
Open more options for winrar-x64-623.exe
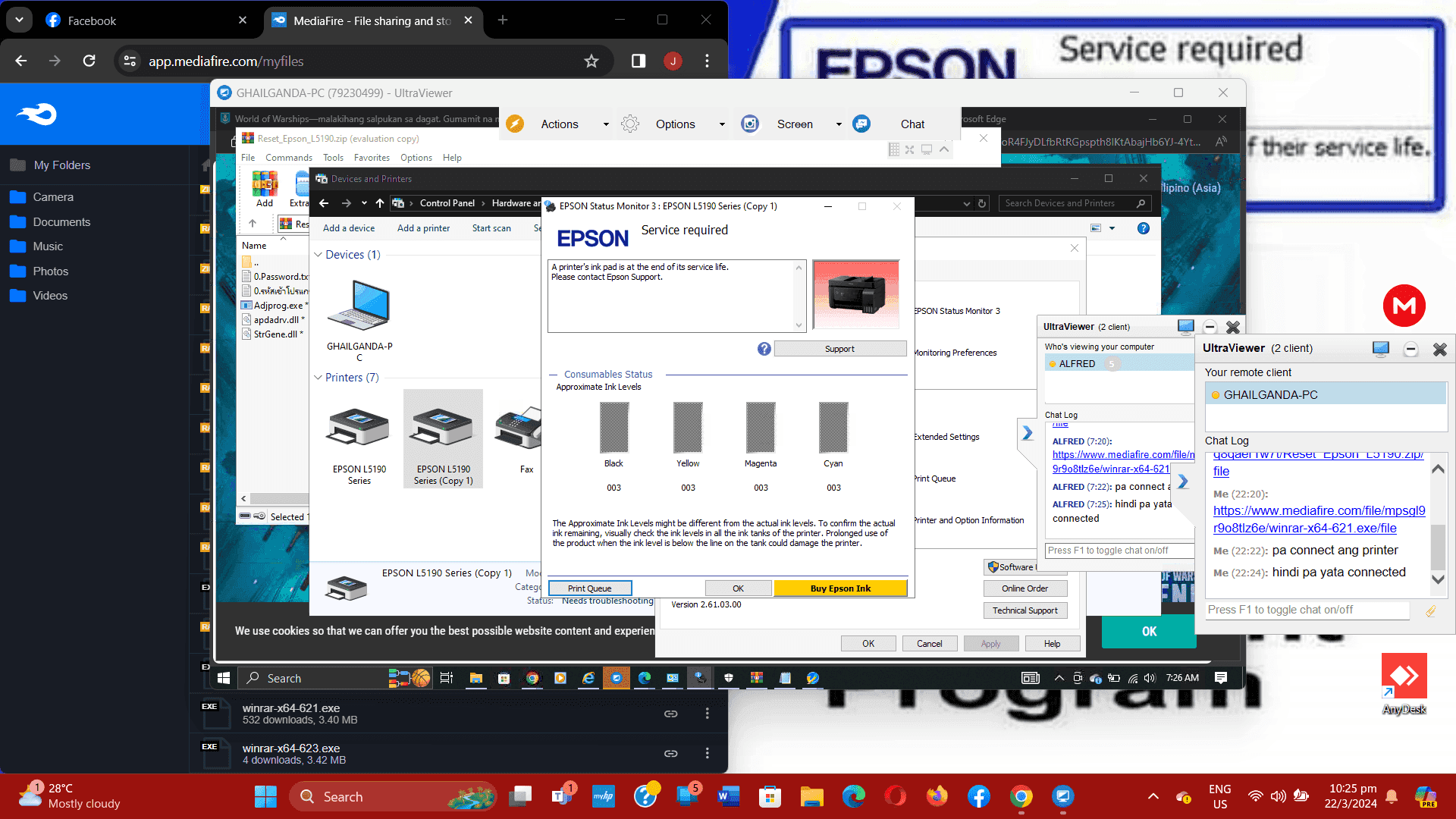point(707,753)
